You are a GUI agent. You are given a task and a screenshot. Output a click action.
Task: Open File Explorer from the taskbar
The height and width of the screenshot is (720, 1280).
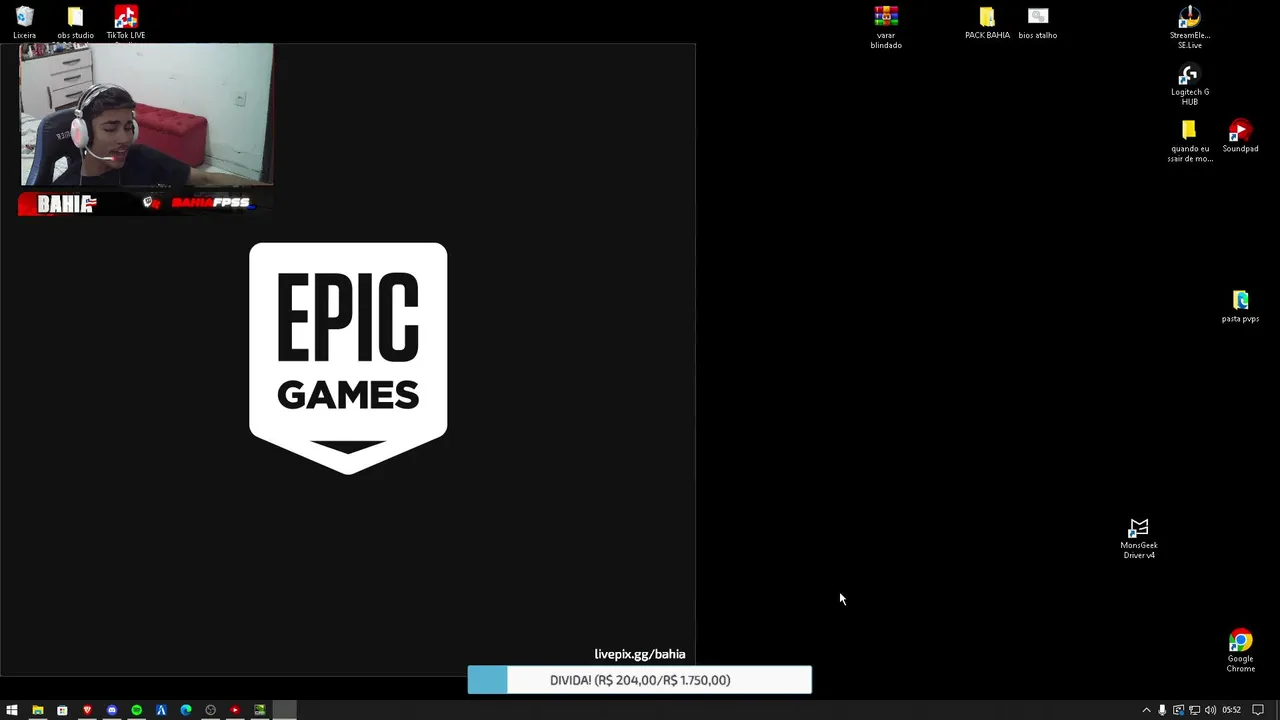click(37, 710)
